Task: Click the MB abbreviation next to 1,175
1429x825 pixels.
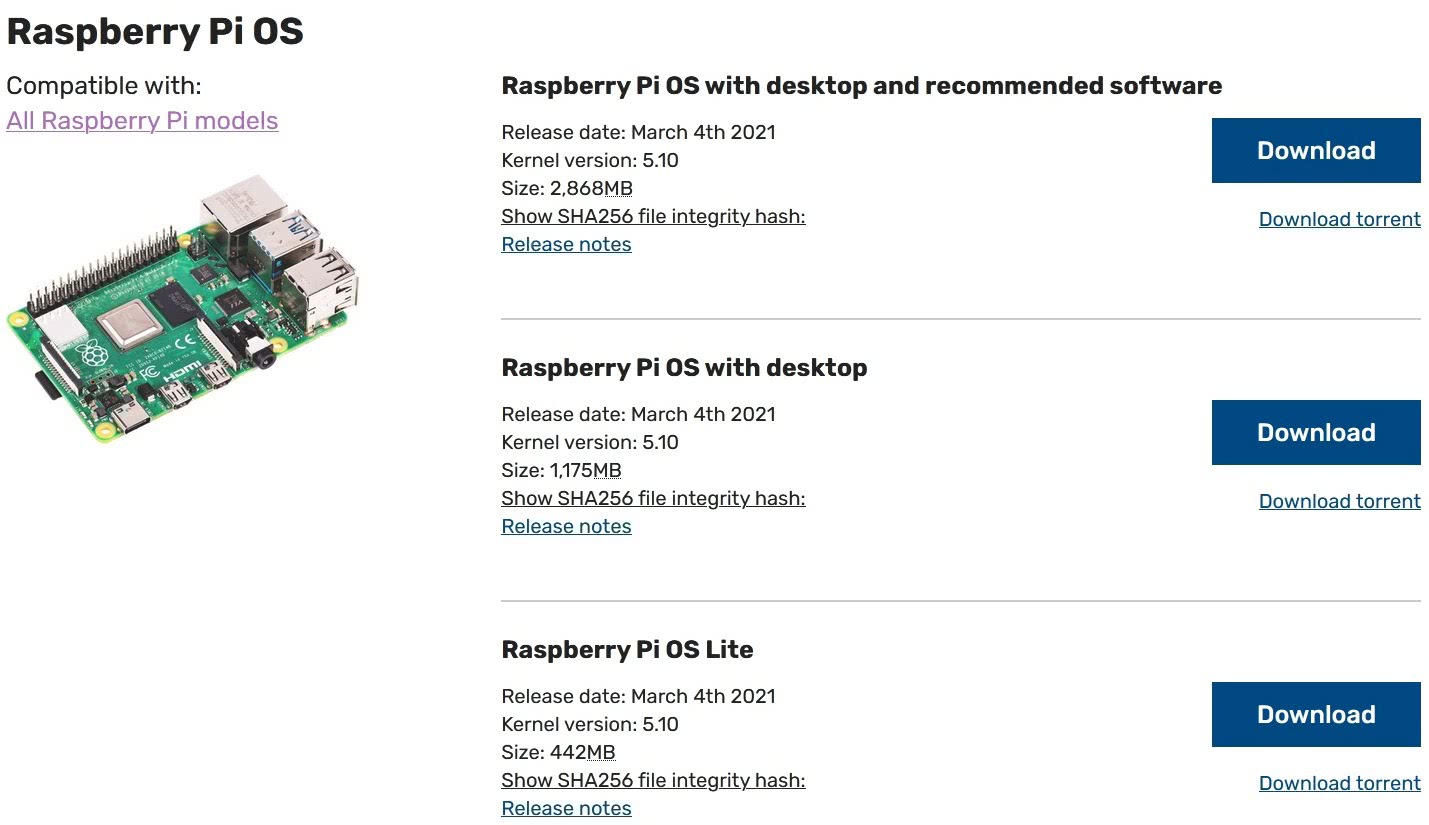Action: [607, 471]
